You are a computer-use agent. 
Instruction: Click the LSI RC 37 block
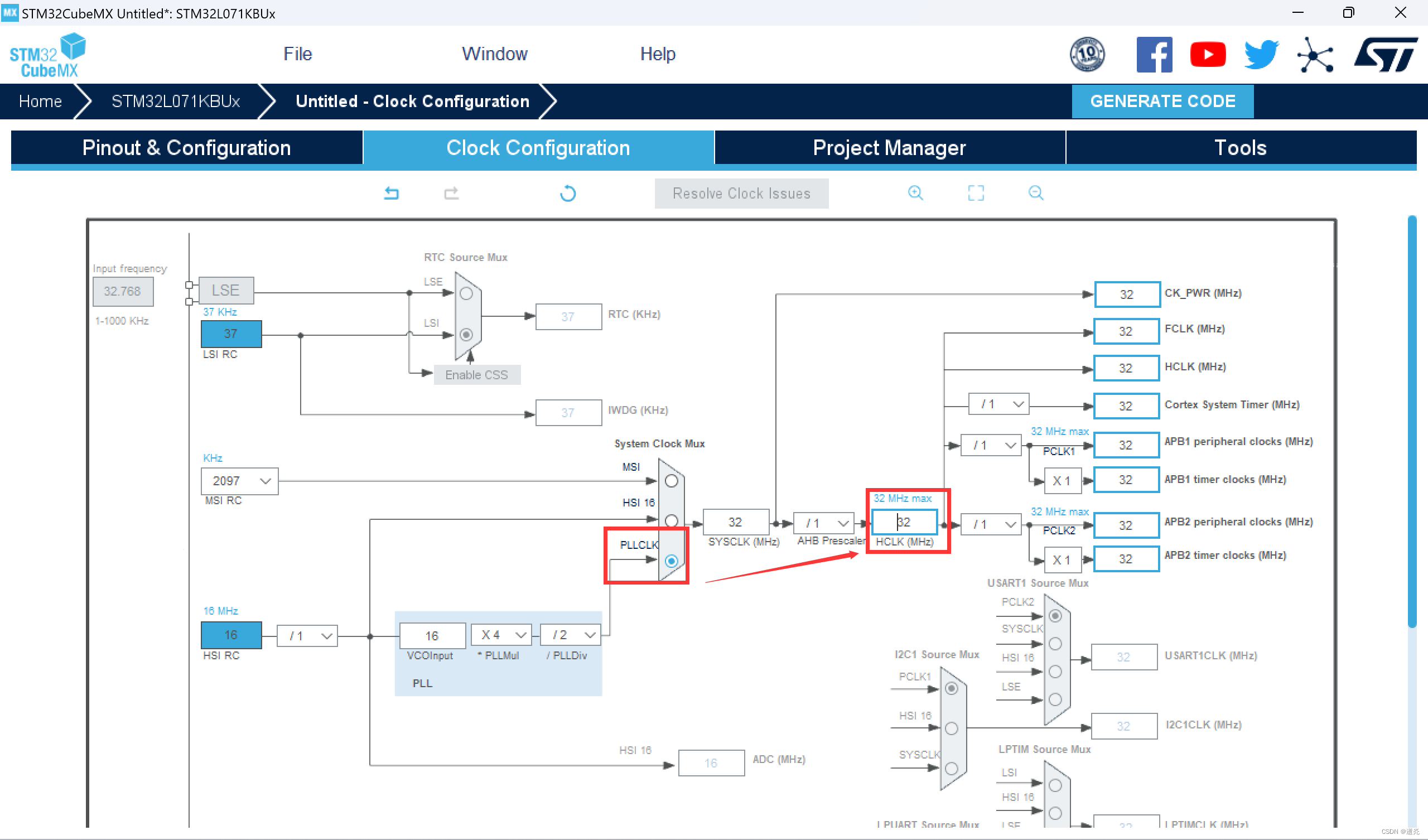231,334
